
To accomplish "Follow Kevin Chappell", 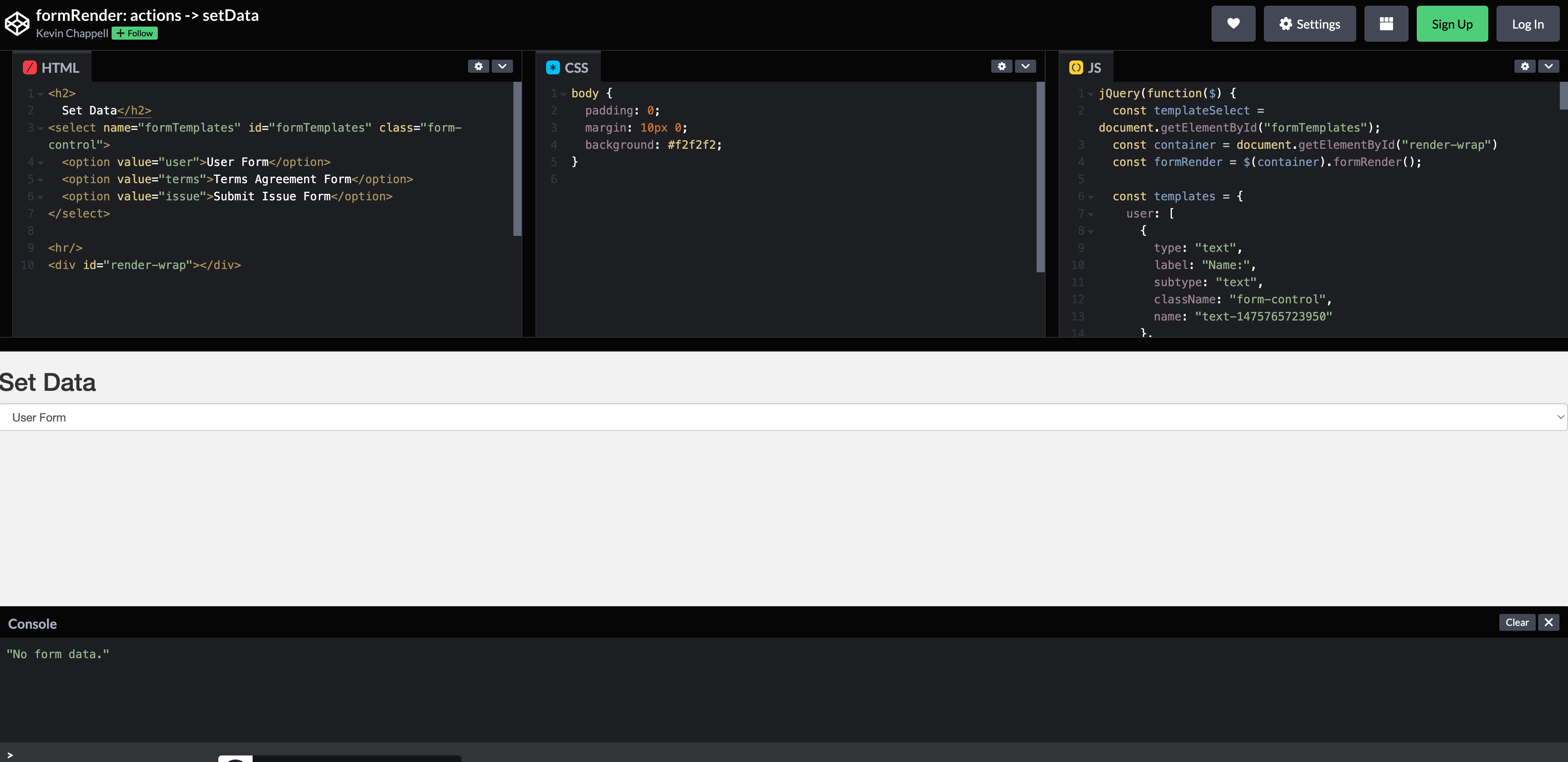I will pos(134,34).
